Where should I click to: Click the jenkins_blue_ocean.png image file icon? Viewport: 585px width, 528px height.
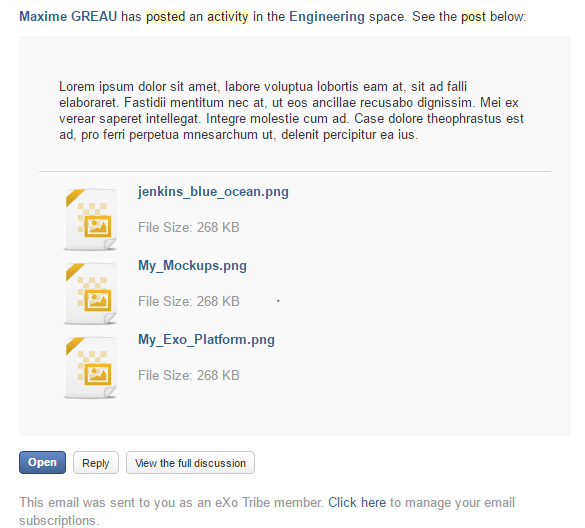coord(91,219)
